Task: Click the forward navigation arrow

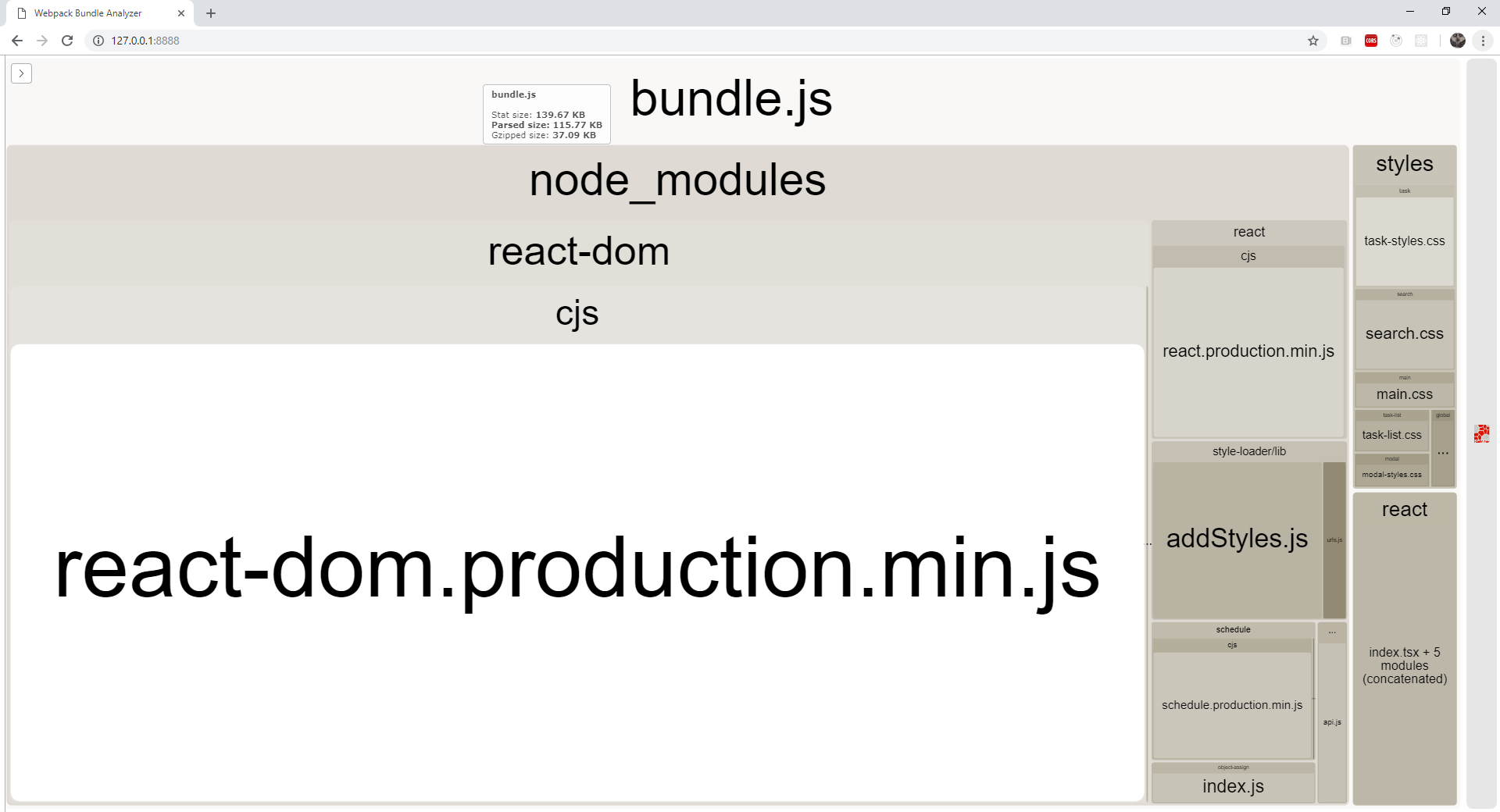Action: (x=42, y=41)
